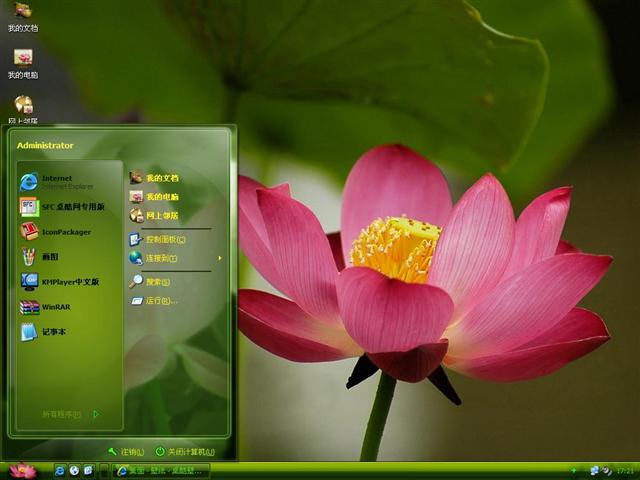Open 连接到(T) menu entry
640x480 pixels.
(x=153, y=258)
